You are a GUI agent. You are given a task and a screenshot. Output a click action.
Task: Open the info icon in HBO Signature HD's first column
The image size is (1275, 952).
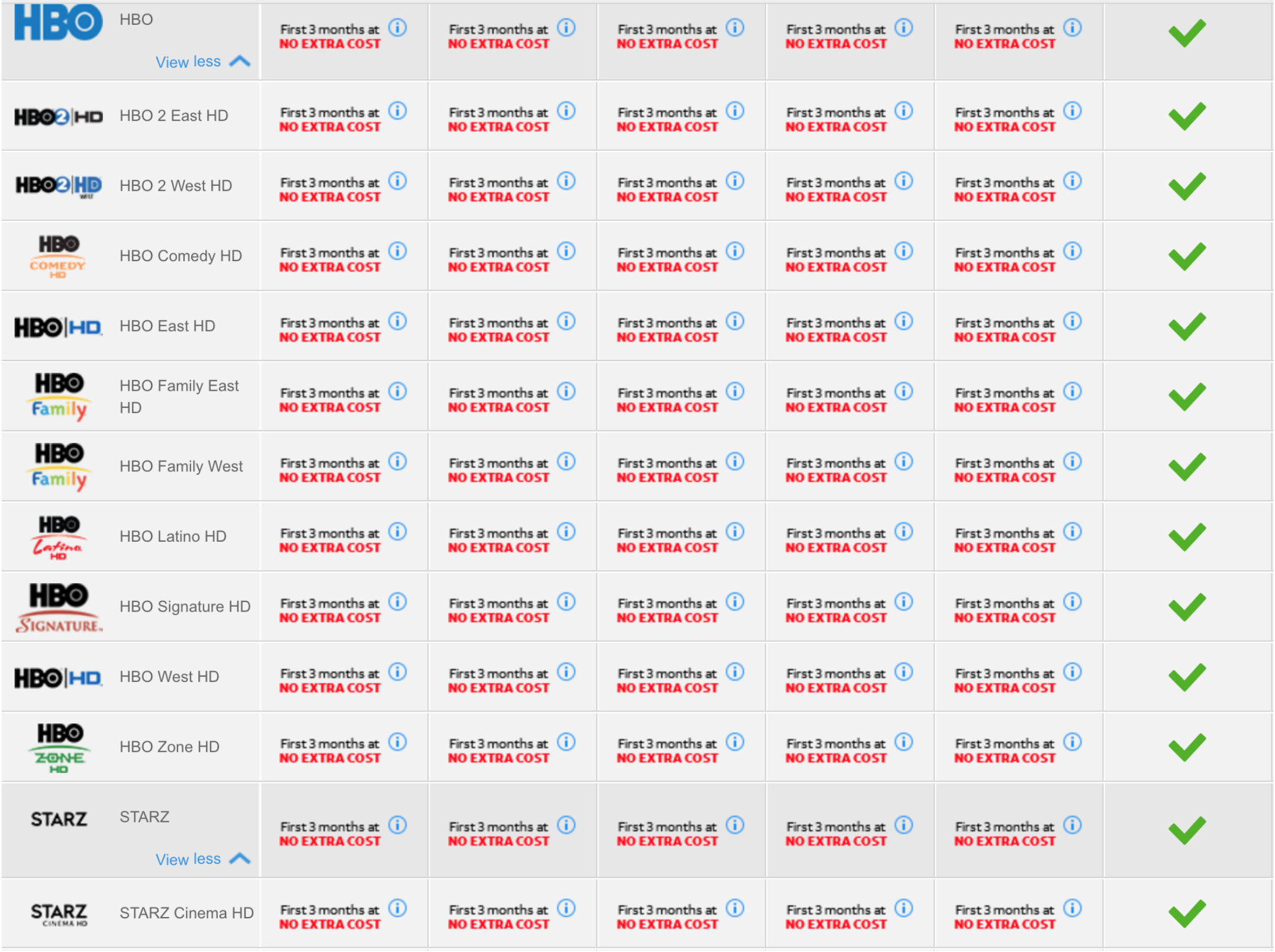click(397, 602)
